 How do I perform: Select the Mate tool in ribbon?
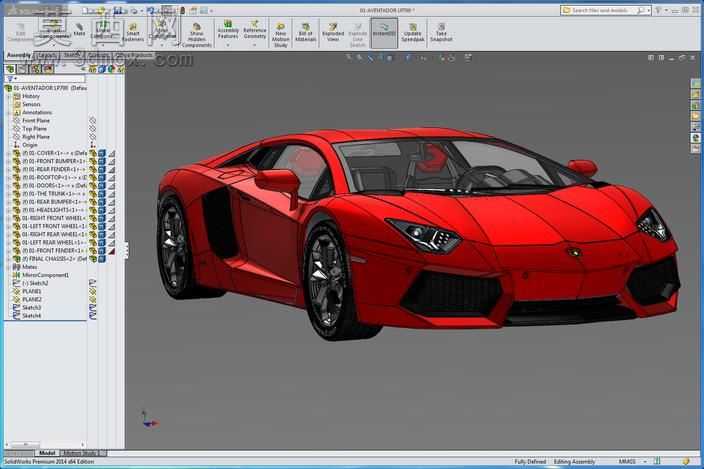pos(79,30)
